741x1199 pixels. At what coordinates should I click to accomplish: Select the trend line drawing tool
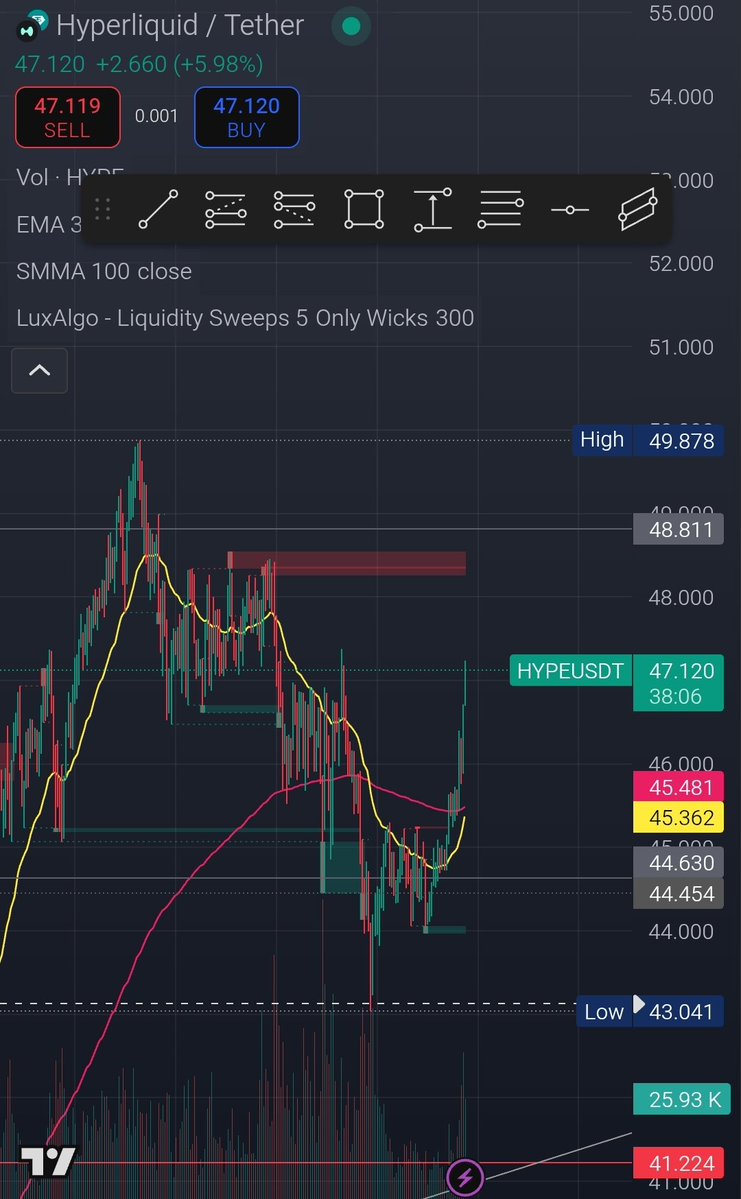point(158,209)
